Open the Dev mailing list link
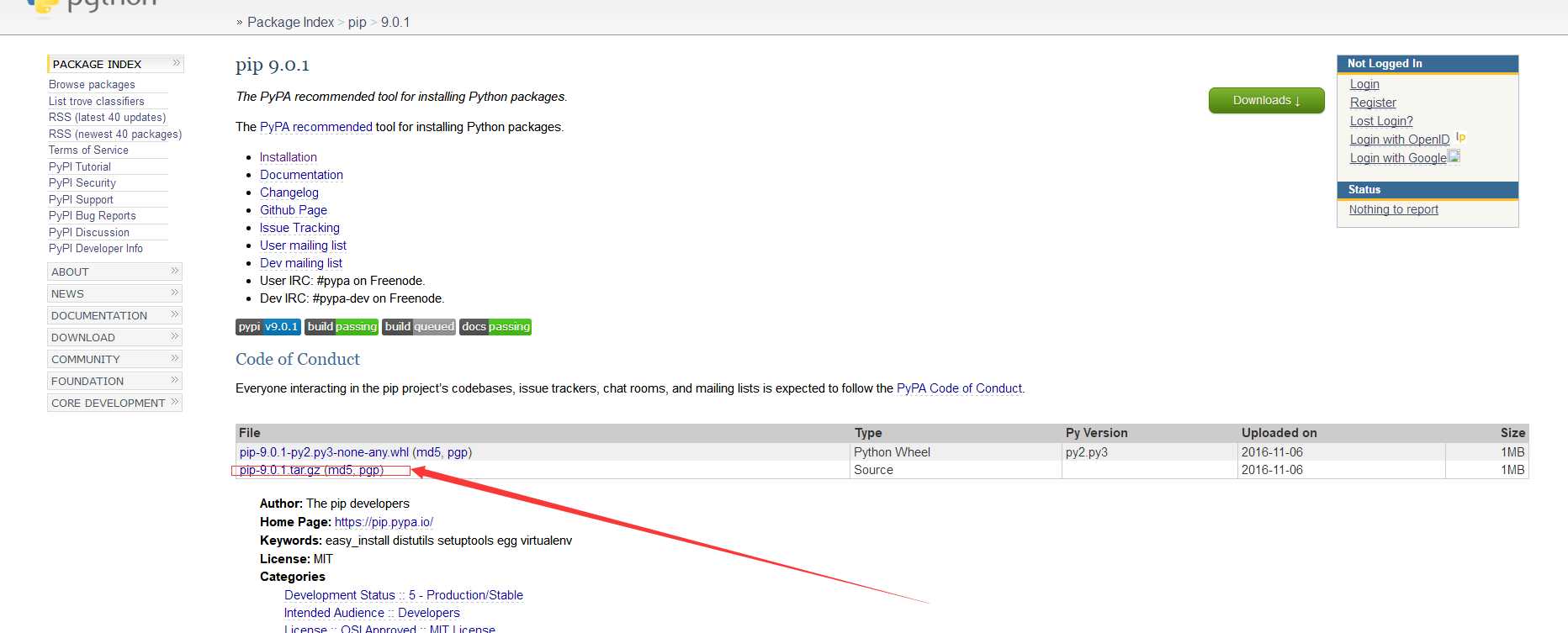 (x=301, y=263)
